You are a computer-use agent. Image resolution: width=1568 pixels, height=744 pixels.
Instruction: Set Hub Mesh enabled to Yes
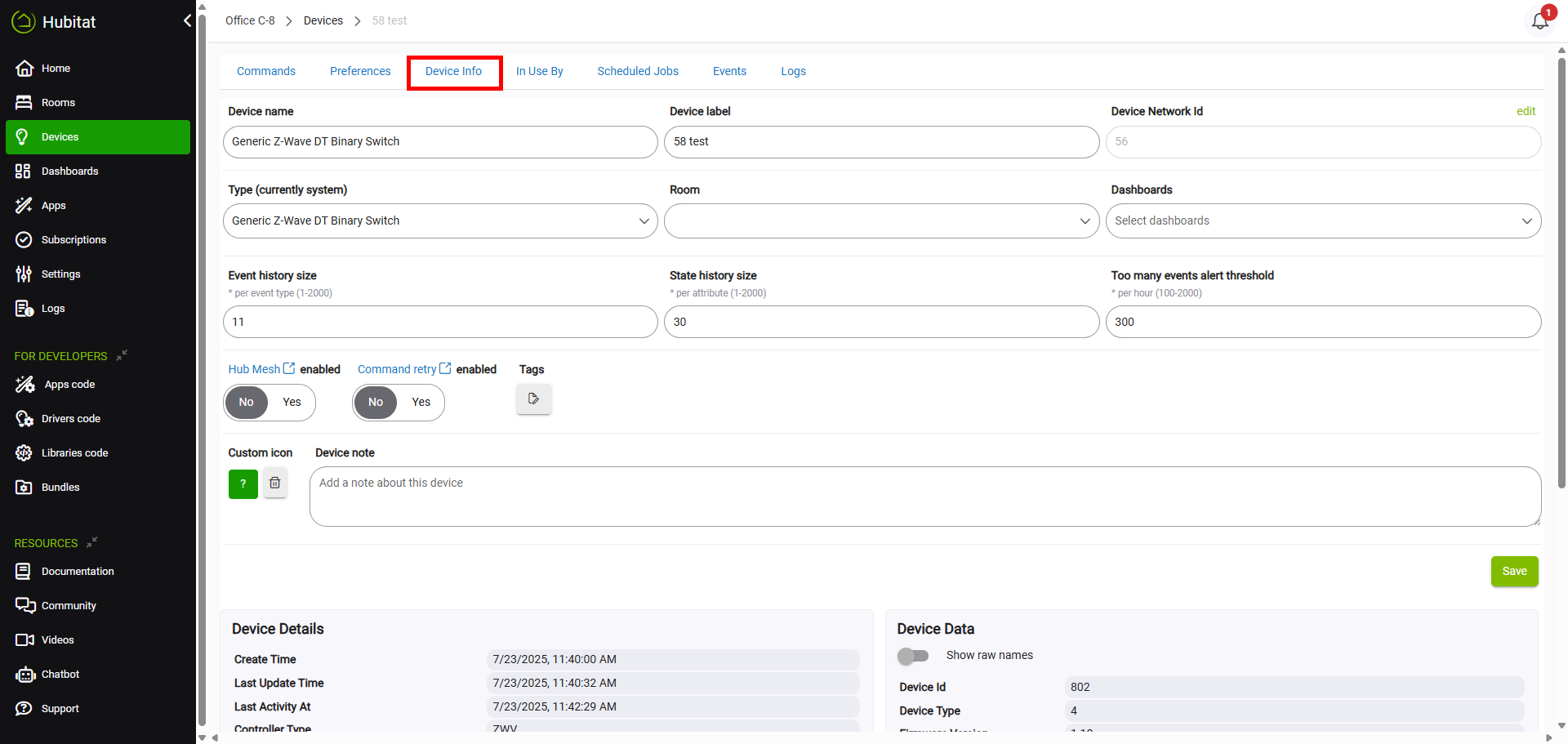tap(292, 402)
